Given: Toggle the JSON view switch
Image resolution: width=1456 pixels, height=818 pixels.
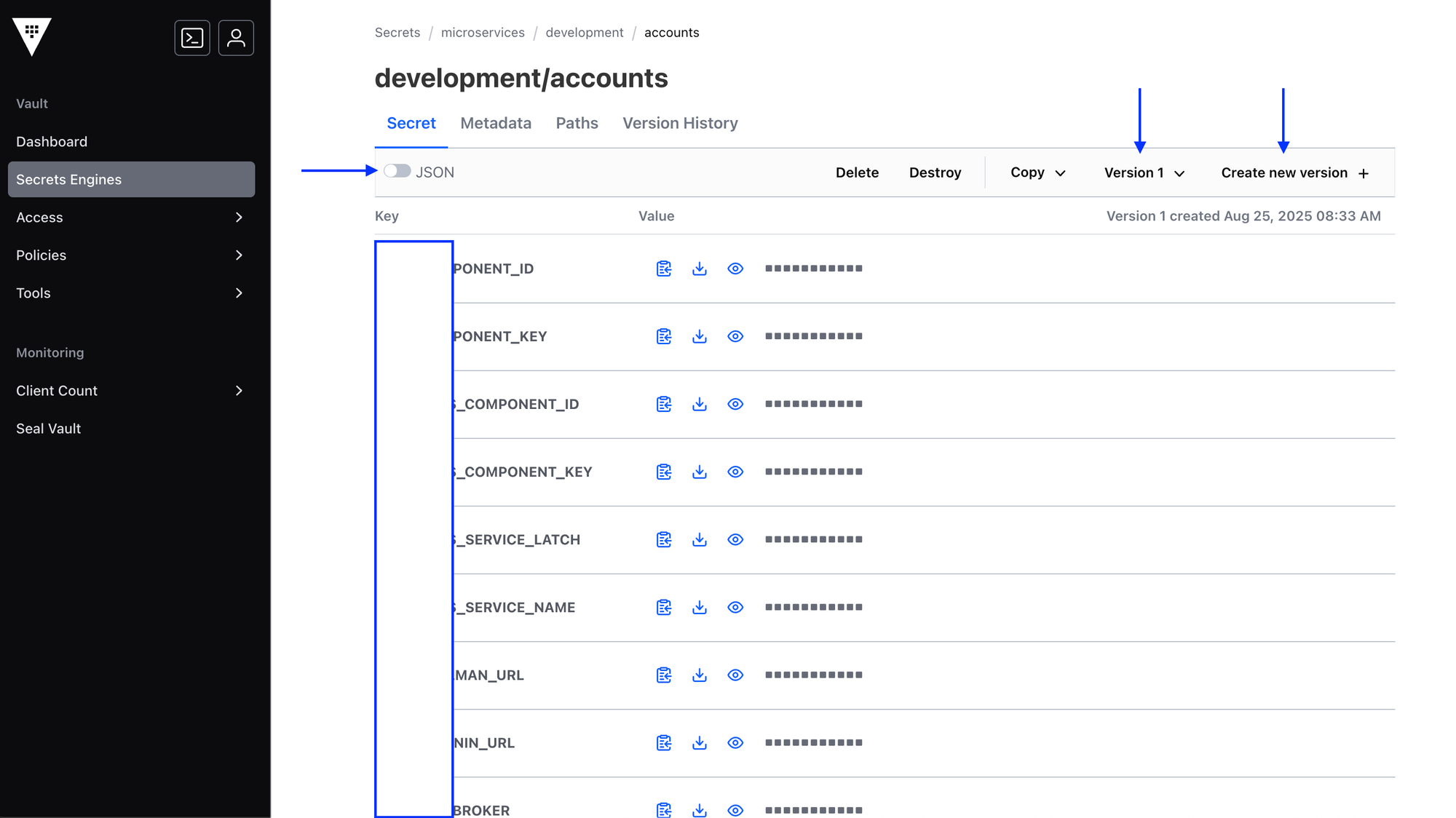Looking at the screenshot, I should 397,171.
